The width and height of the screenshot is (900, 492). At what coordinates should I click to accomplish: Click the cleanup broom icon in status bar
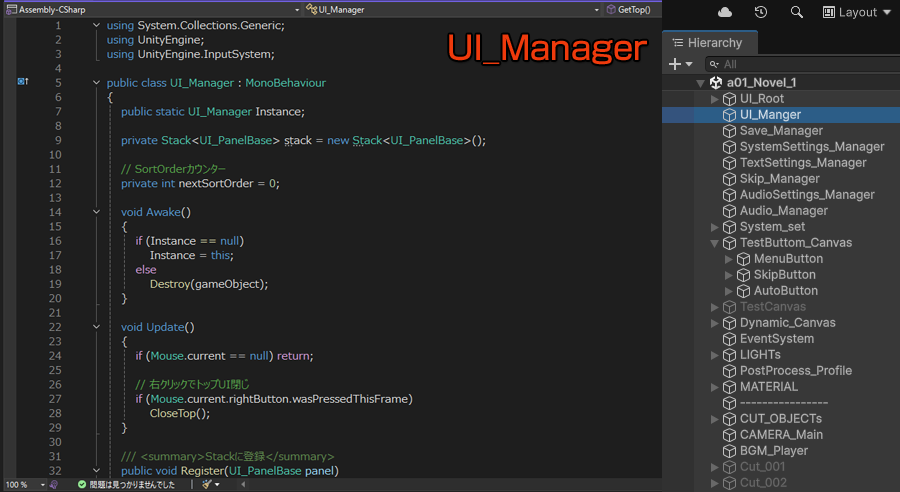click(x=206, y=484)
